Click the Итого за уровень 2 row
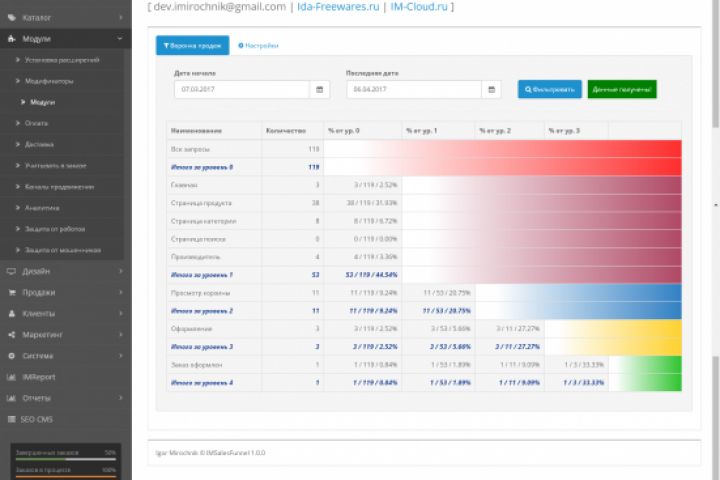Screen dimensions: 720x480 click(424, 311)
